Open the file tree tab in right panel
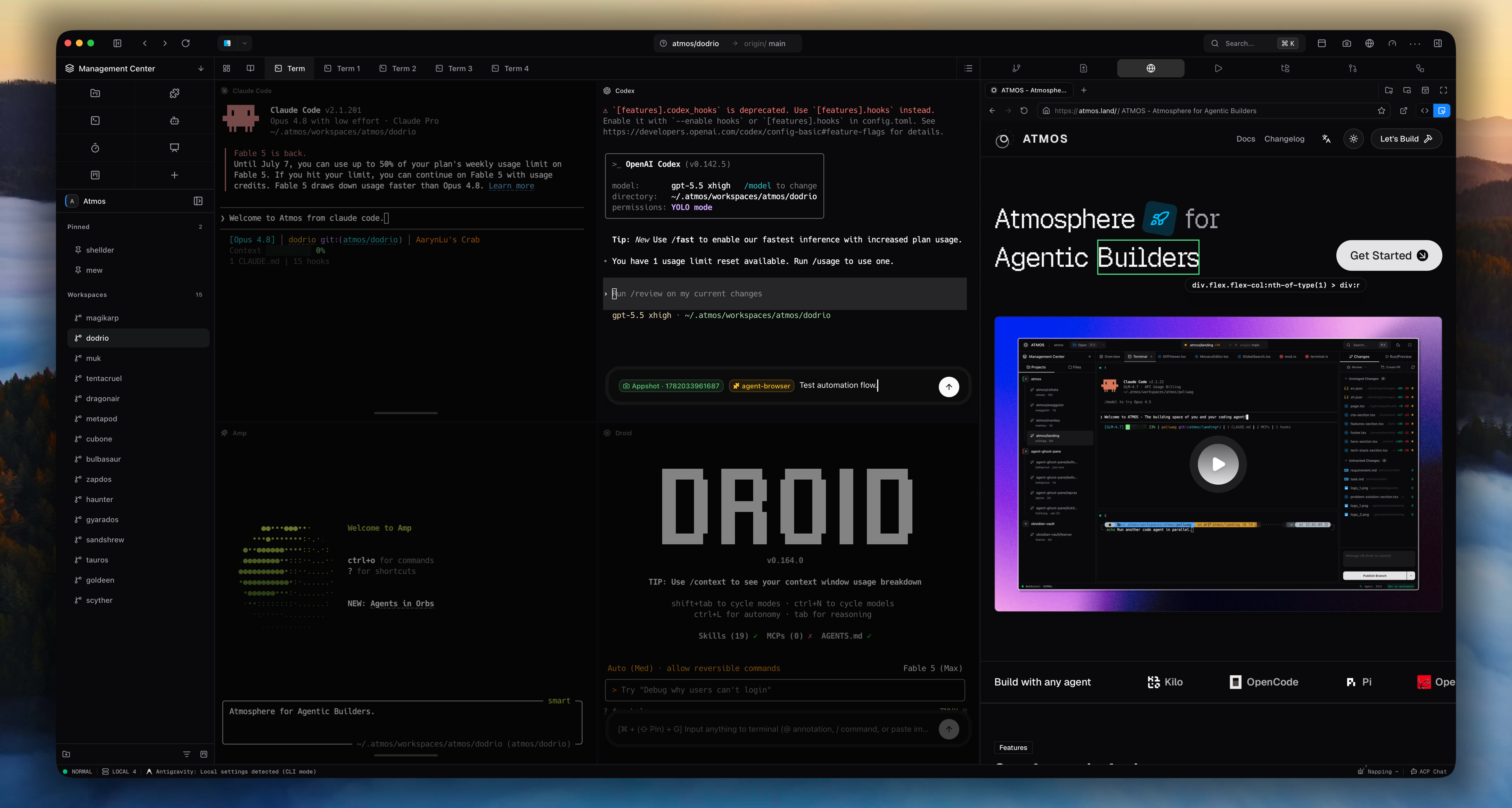 pos(1285,69)
